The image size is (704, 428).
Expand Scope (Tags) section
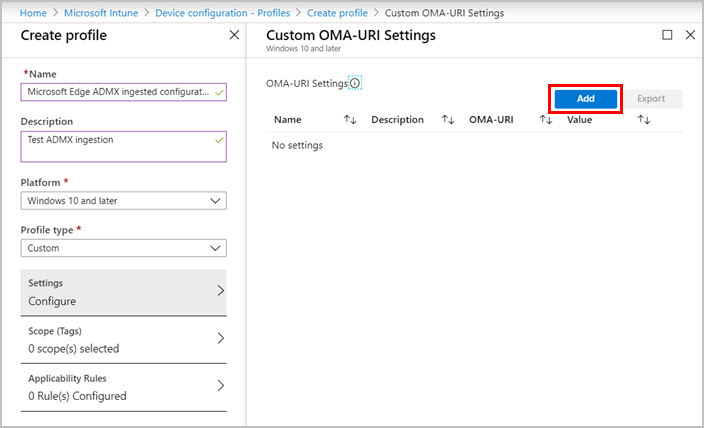coord(123,339)
